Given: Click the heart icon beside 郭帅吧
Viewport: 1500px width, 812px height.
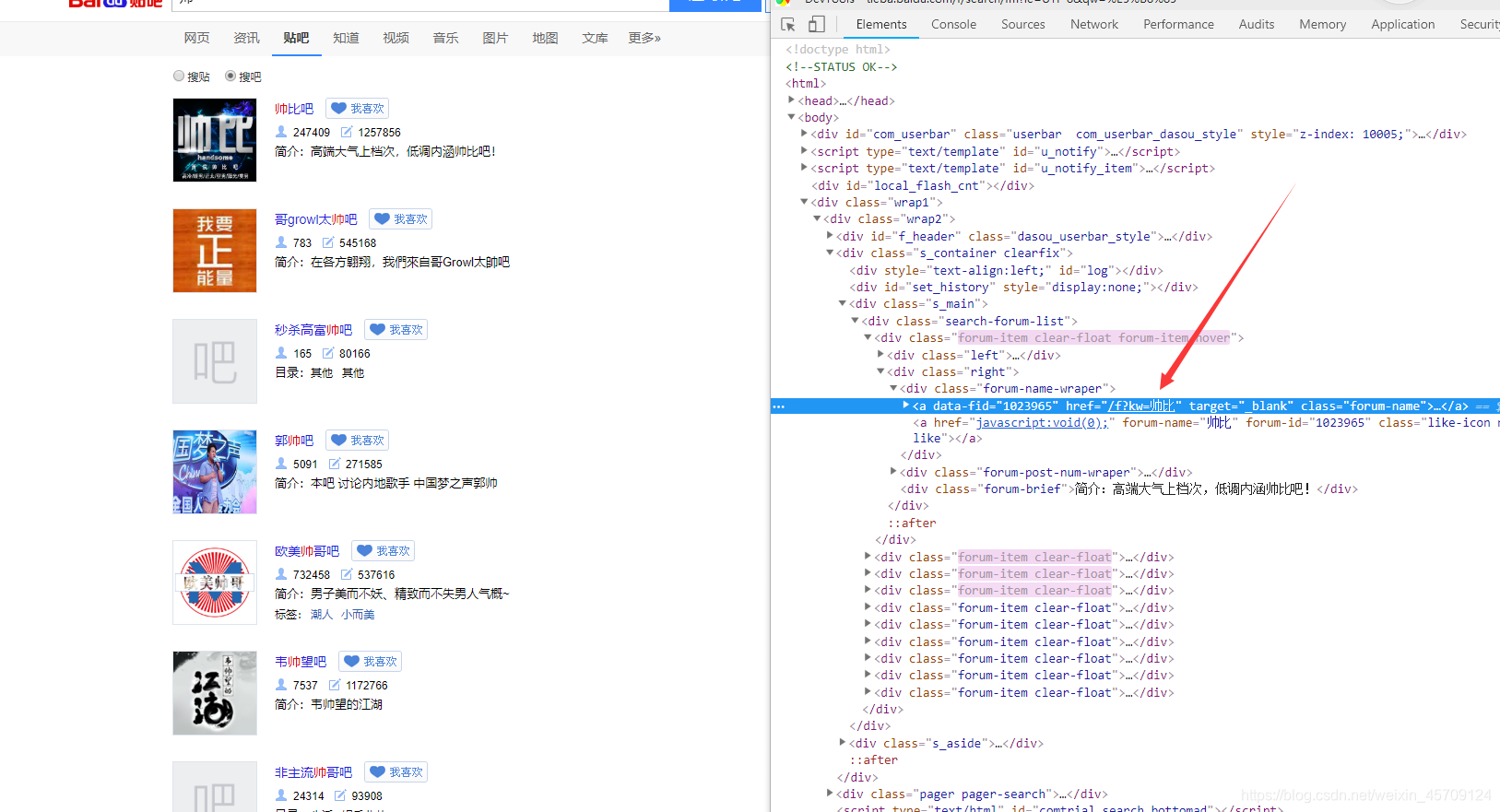Looking at the screenshot, I should (338, 441).
